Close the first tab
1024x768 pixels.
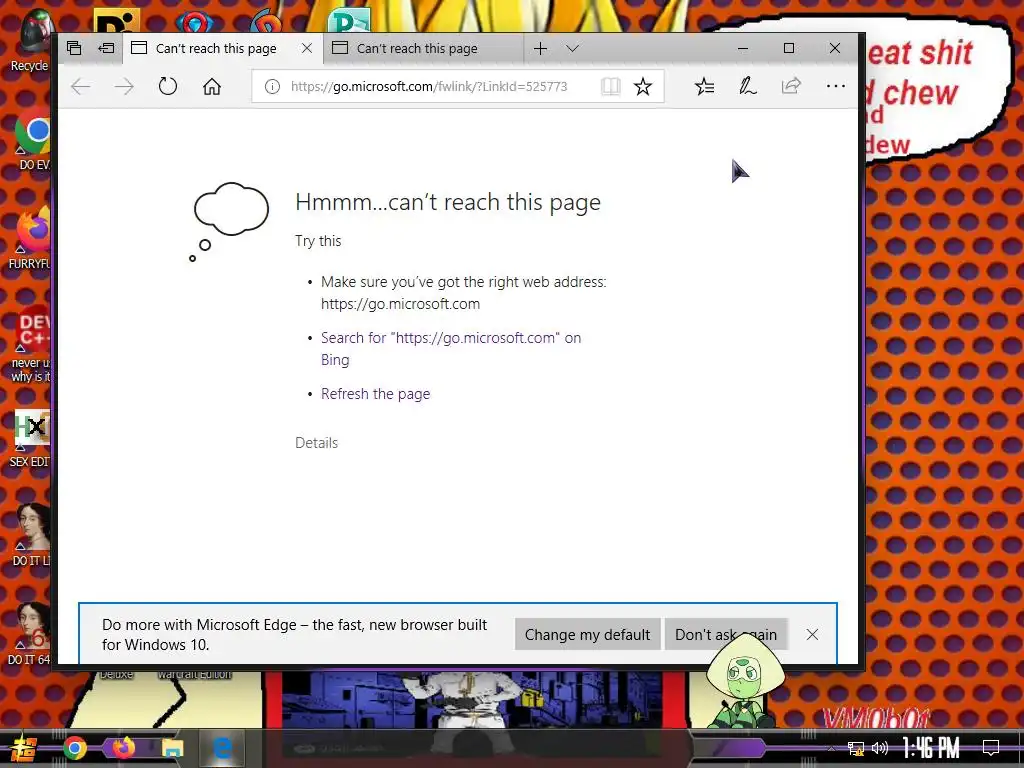pyautogui.click(x=307, y=48)
